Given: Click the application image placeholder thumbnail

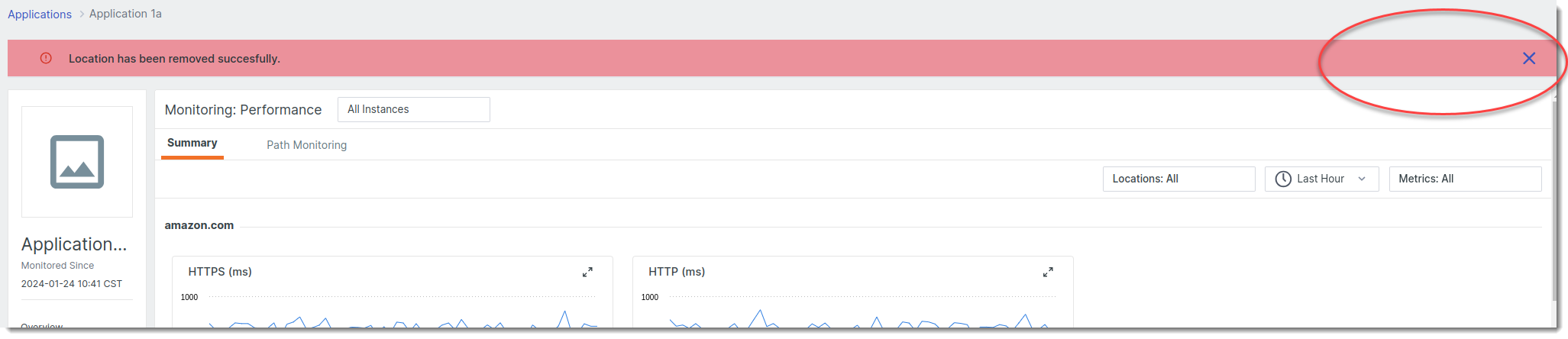Looking at the screenshot, I should (x=77, y=162).
